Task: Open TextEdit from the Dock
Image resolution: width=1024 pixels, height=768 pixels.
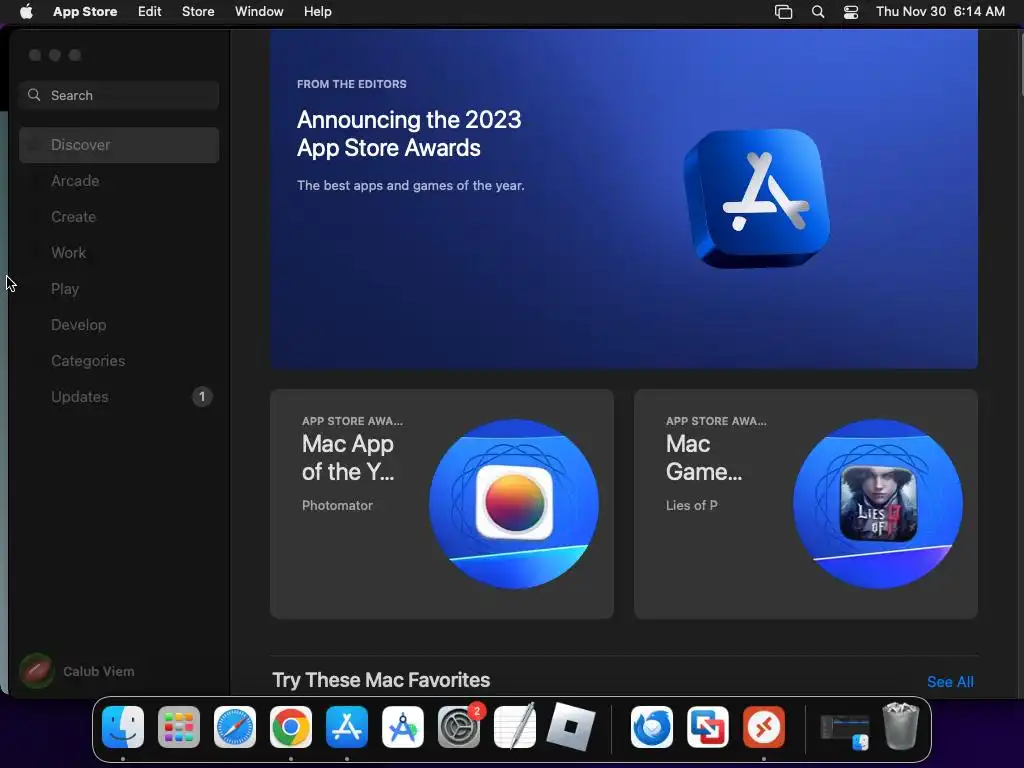Action: pos(515,727)
